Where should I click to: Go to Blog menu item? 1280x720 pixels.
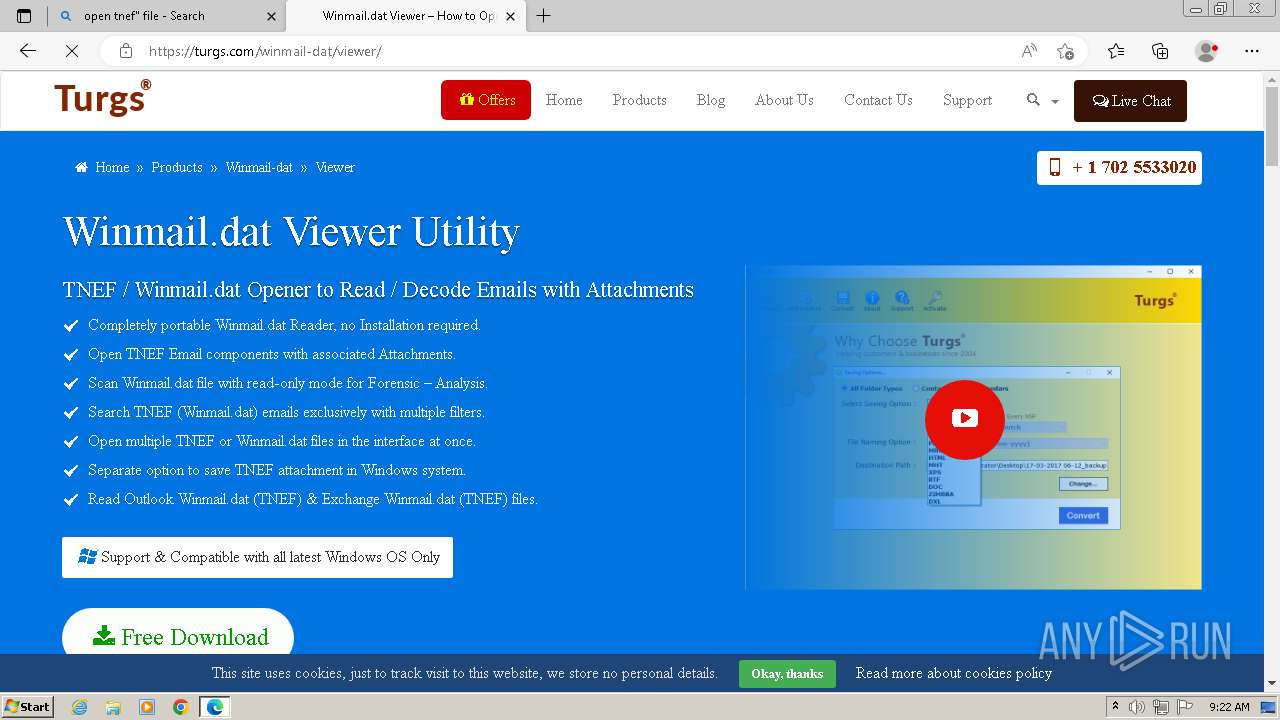(x=711, y=100)
